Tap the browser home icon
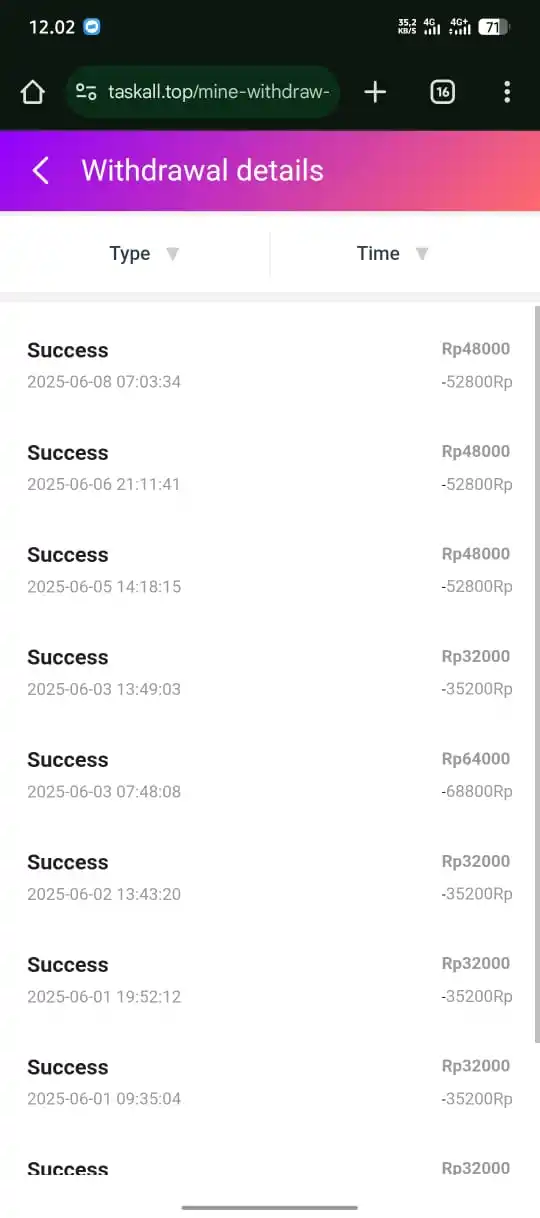This screenshot has height=1218, width=540. (x=33, y=93)
